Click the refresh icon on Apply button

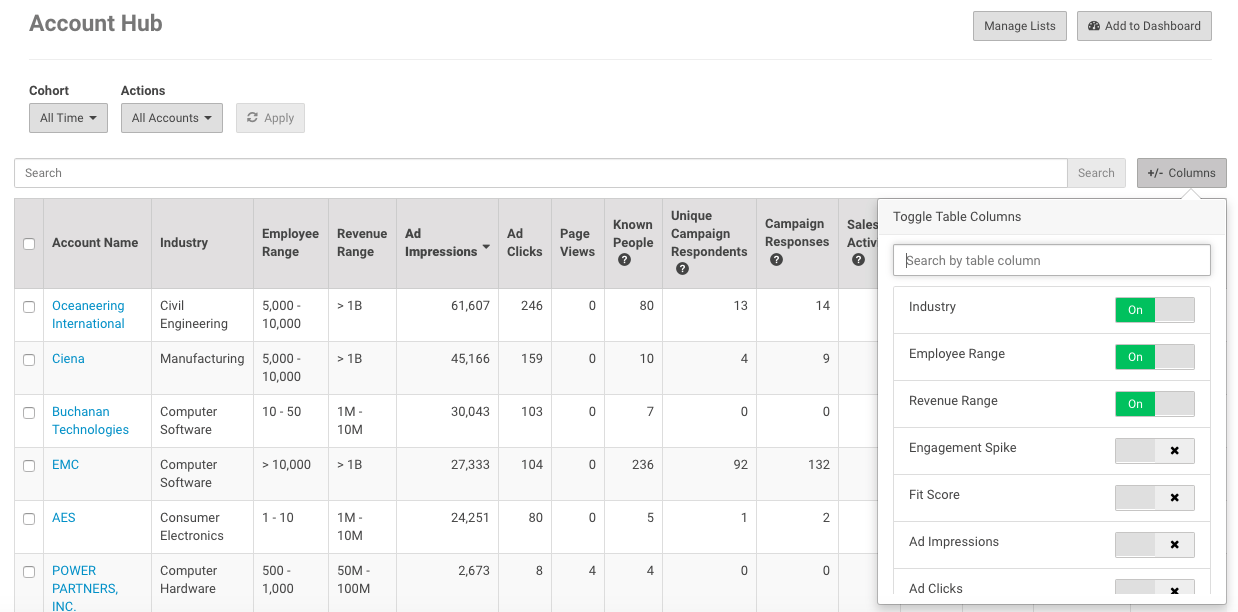(x=253, y=118)
